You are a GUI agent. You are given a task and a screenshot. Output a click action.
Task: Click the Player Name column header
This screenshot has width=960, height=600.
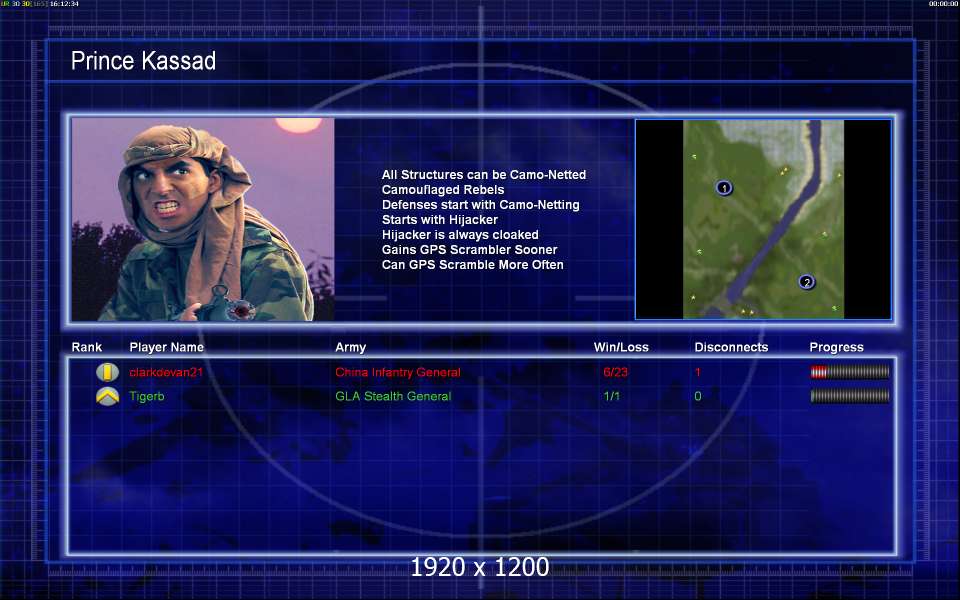click(167, 347)
